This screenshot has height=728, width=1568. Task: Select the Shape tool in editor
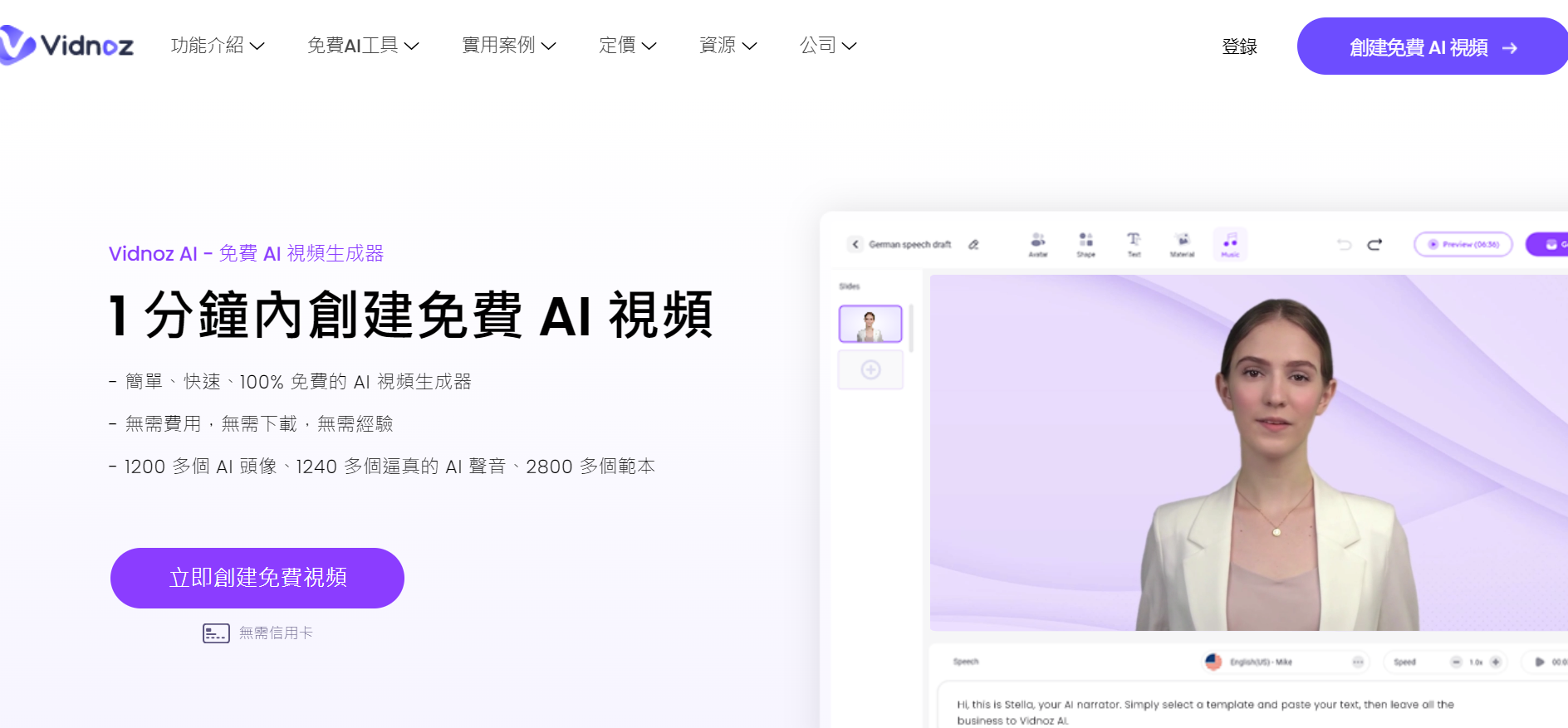click(1085, 244)
